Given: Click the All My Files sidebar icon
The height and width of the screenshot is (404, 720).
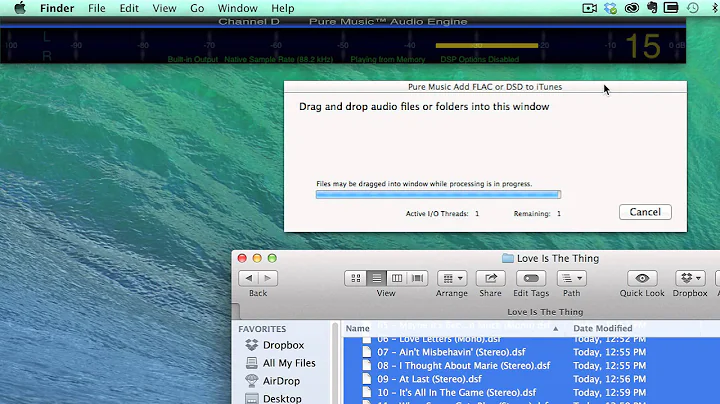Looking at the screenshot, I should click(252, 363).
